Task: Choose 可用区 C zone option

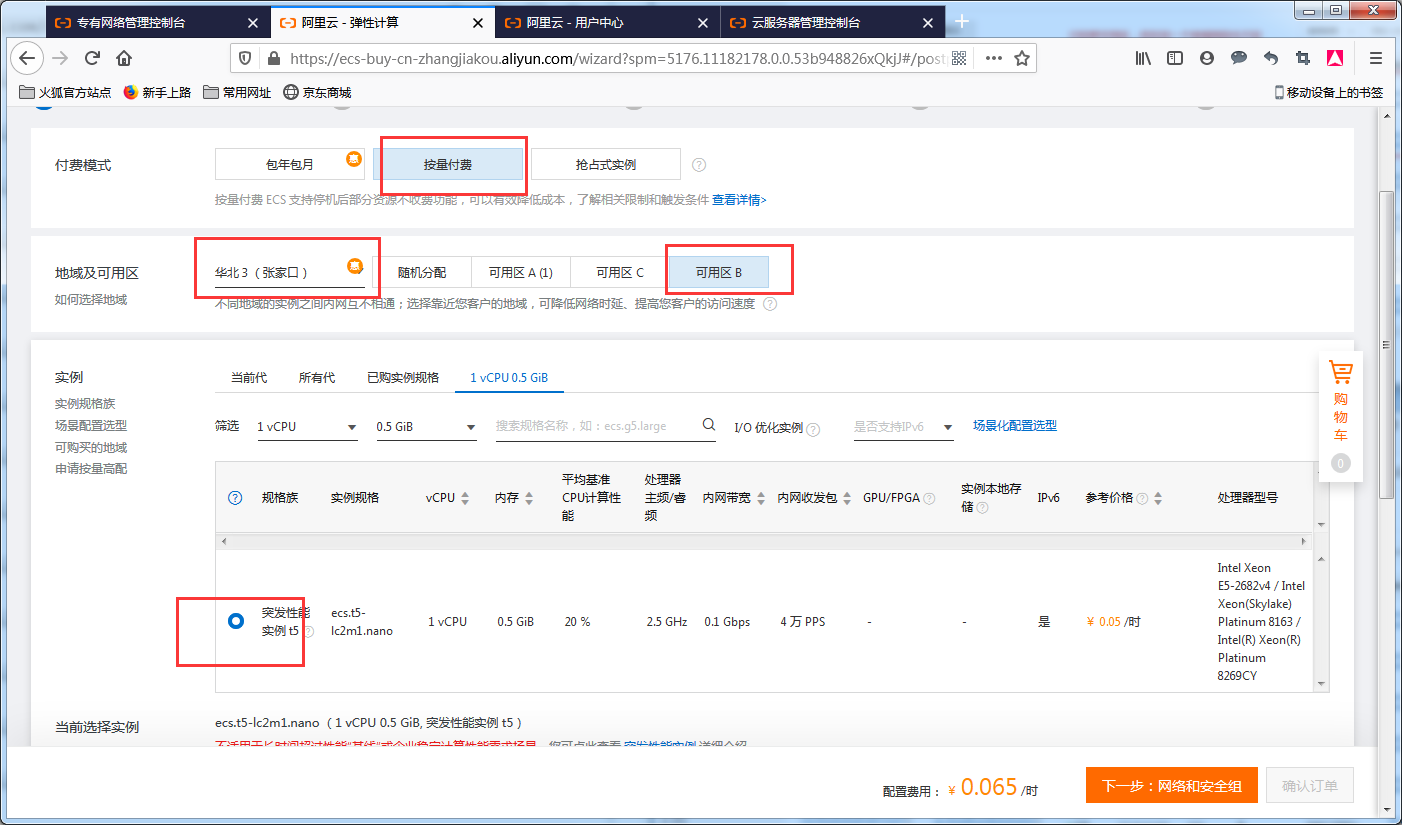Action: [x=619, y=272]
